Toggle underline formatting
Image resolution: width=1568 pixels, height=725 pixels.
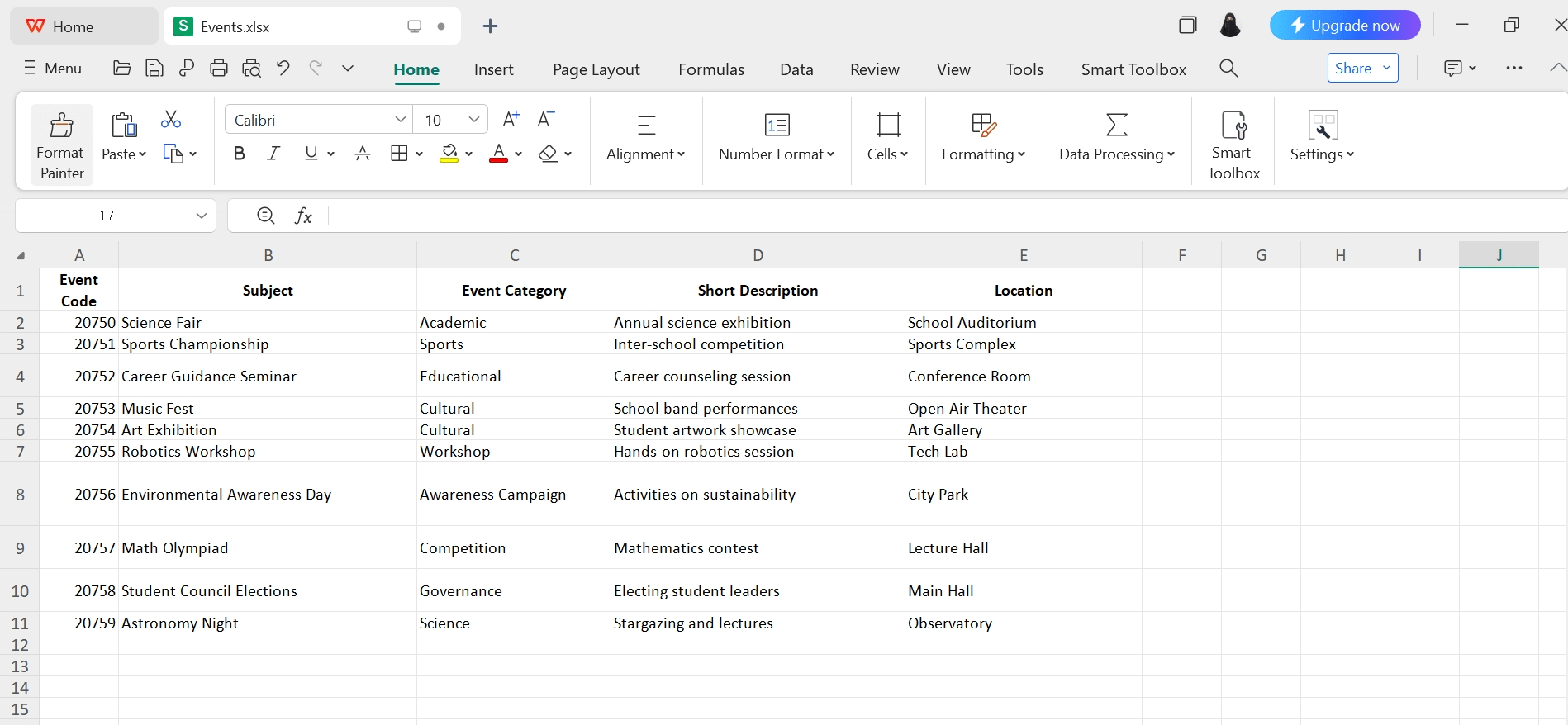click(311, 154)
